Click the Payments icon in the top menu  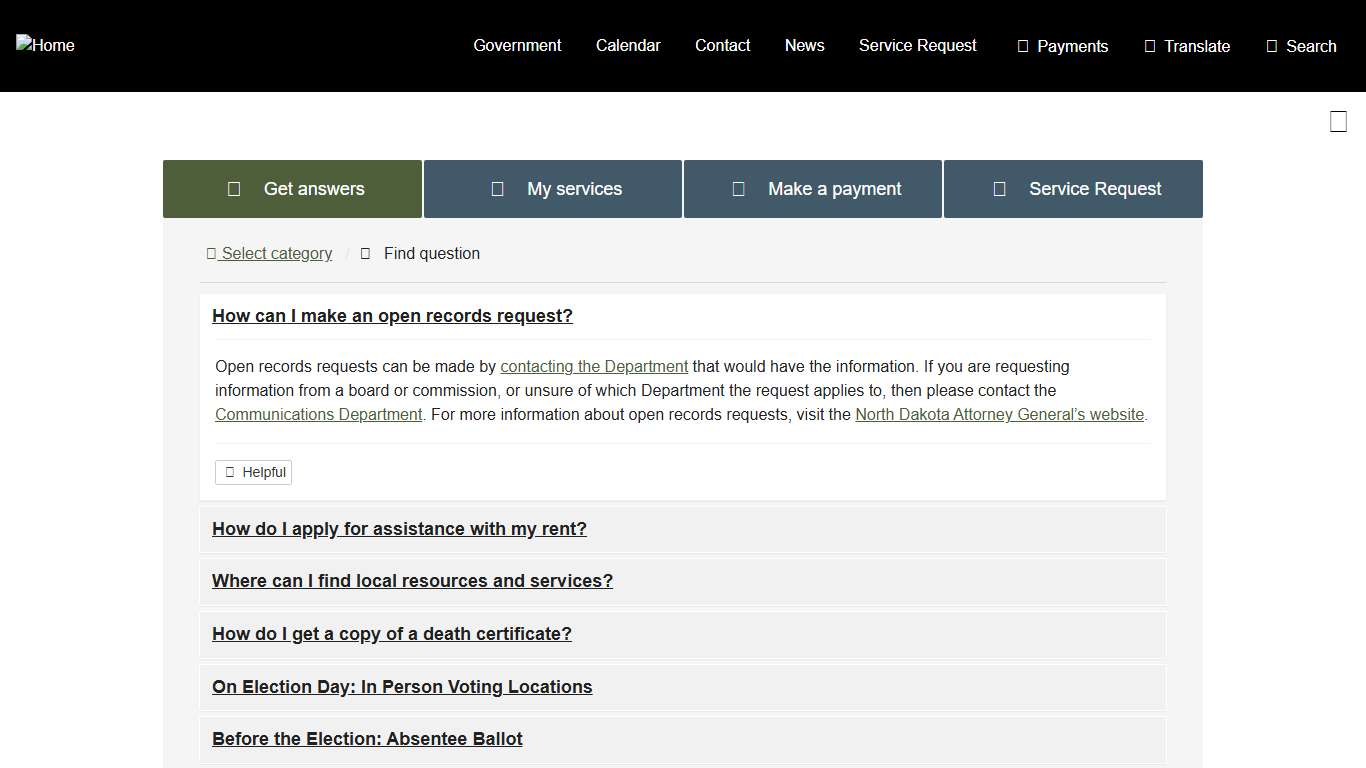click(1021, 46)
